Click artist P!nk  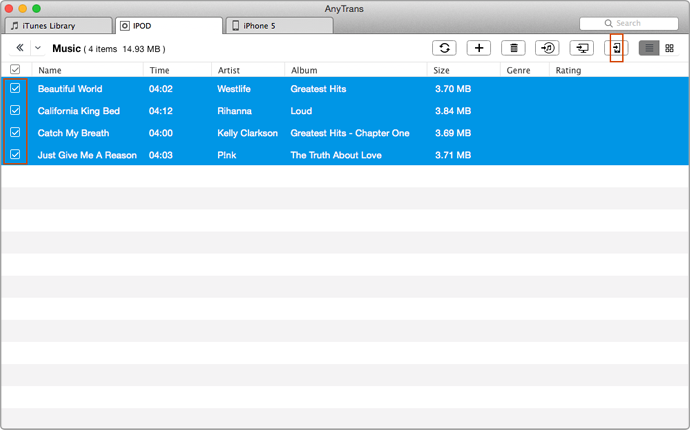click(x=227, y=155)
